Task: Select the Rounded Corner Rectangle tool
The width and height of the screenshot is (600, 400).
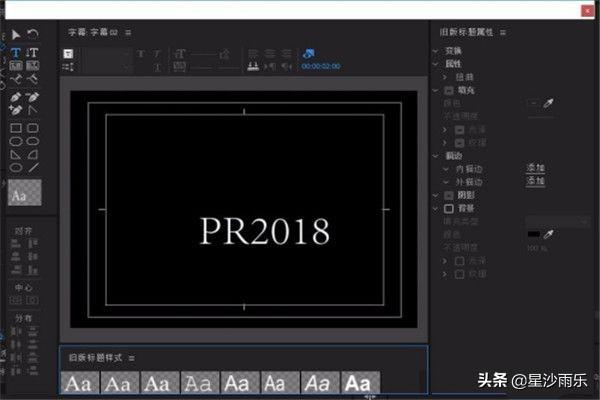Action: click(33, 128)
